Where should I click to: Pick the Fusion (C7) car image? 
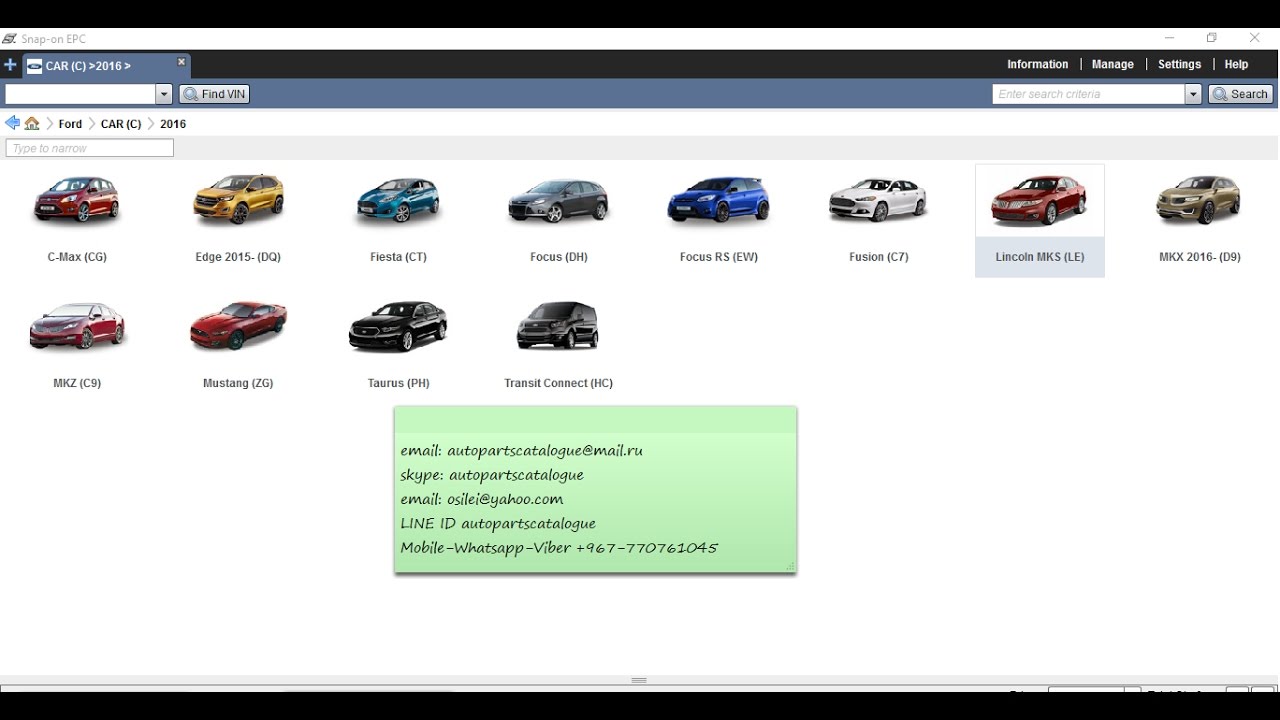(878, 199)
